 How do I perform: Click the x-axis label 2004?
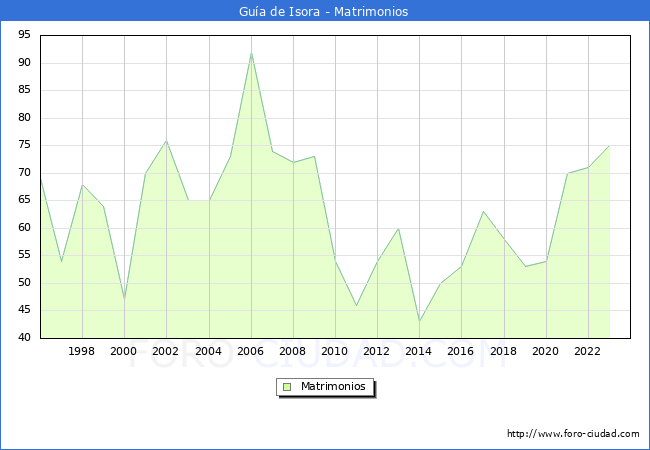pos(209,351)
